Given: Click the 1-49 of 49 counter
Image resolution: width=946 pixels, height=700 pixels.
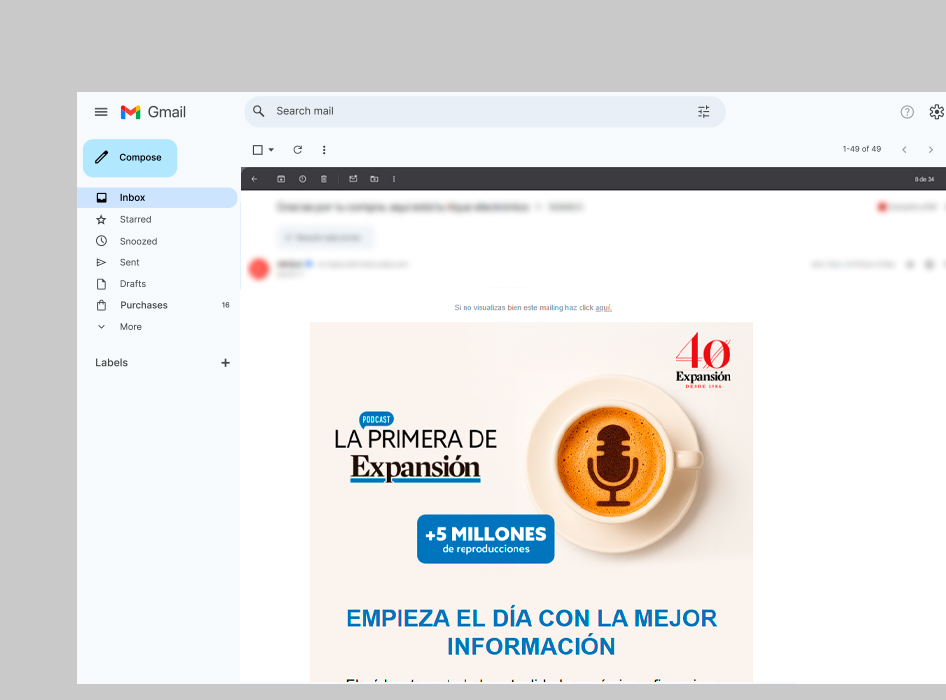Looking at the screenshot, I should pyautogui.click(x=862, y=149).
